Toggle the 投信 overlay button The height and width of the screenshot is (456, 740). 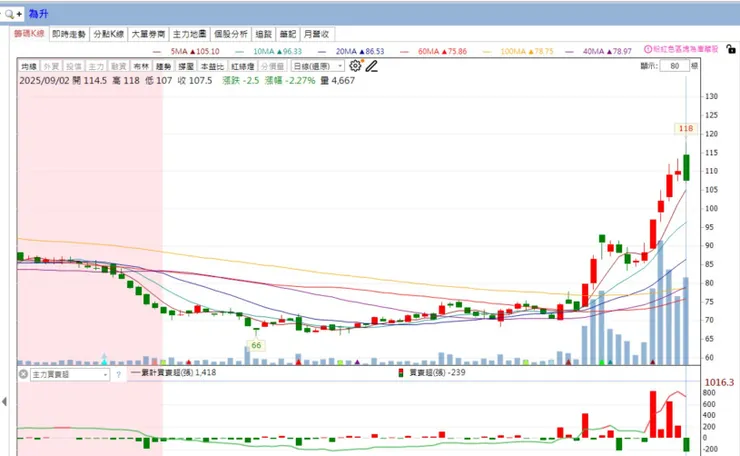point(74,67)
